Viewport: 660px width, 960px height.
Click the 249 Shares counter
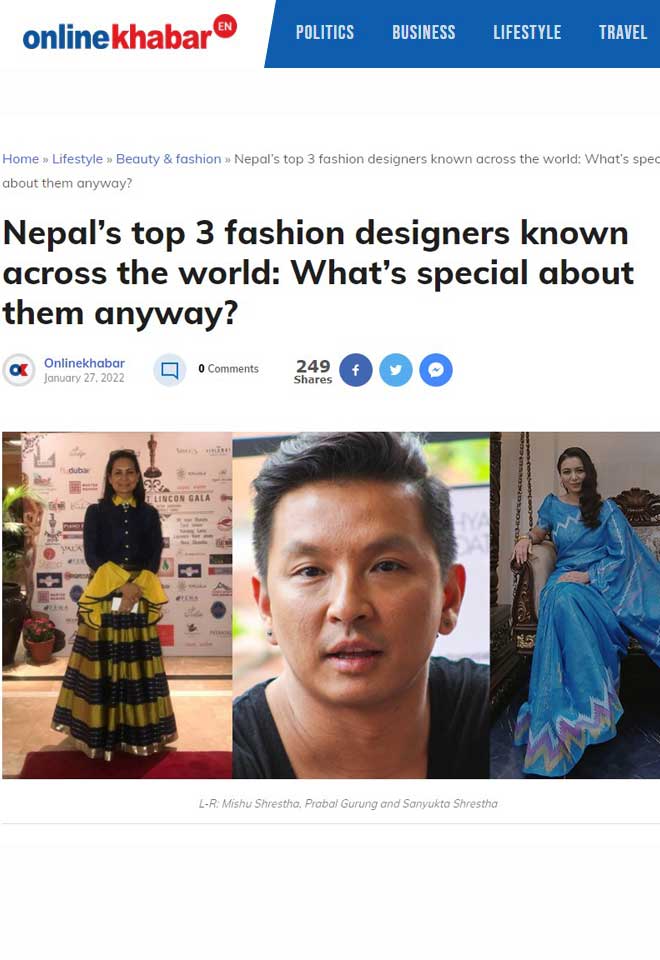pyautogui.click(x=313, y=371)
